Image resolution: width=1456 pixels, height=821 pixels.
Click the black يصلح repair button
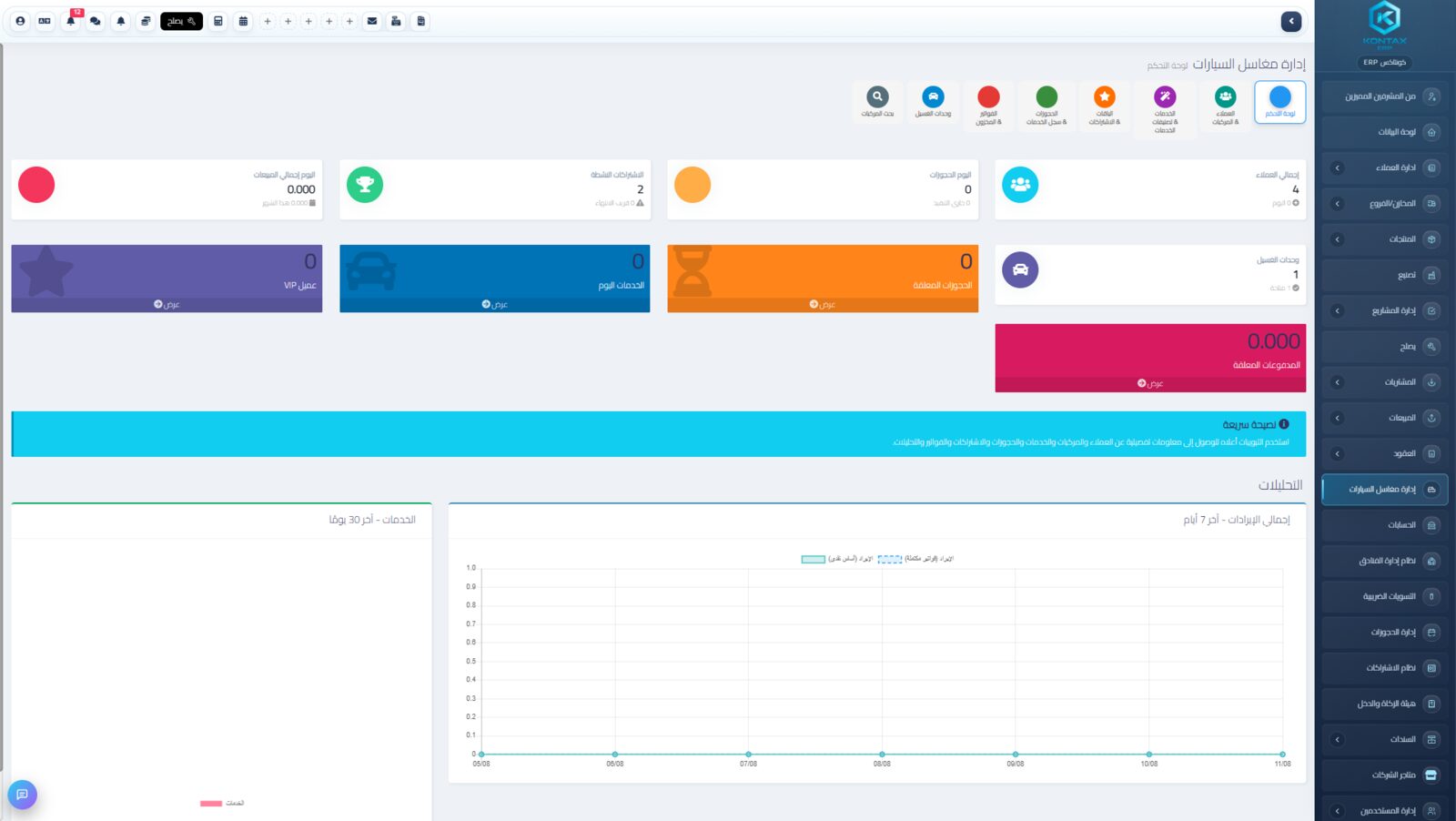[181, 21]
